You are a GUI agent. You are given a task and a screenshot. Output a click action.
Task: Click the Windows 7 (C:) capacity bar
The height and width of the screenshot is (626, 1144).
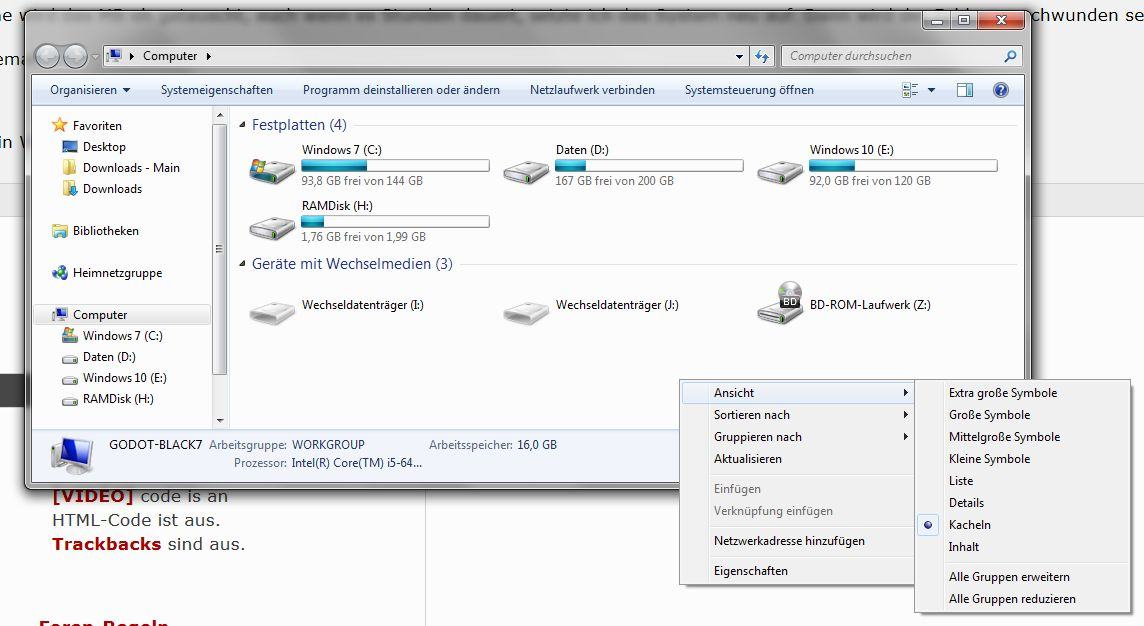click(x=395, y=166)
